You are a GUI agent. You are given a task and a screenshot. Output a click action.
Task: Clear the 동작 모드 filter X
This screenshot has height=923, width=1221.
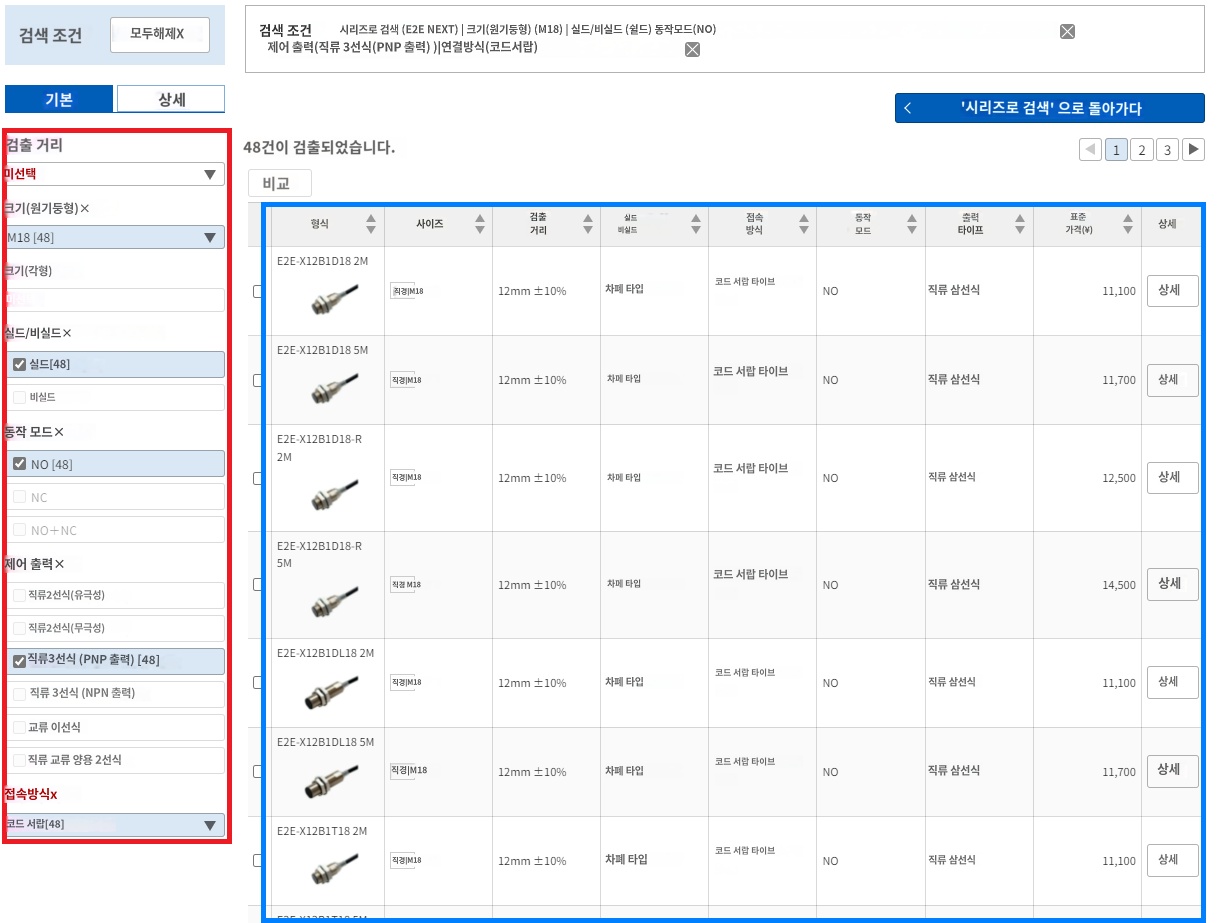pyautogui.click(x=59, y=433)
